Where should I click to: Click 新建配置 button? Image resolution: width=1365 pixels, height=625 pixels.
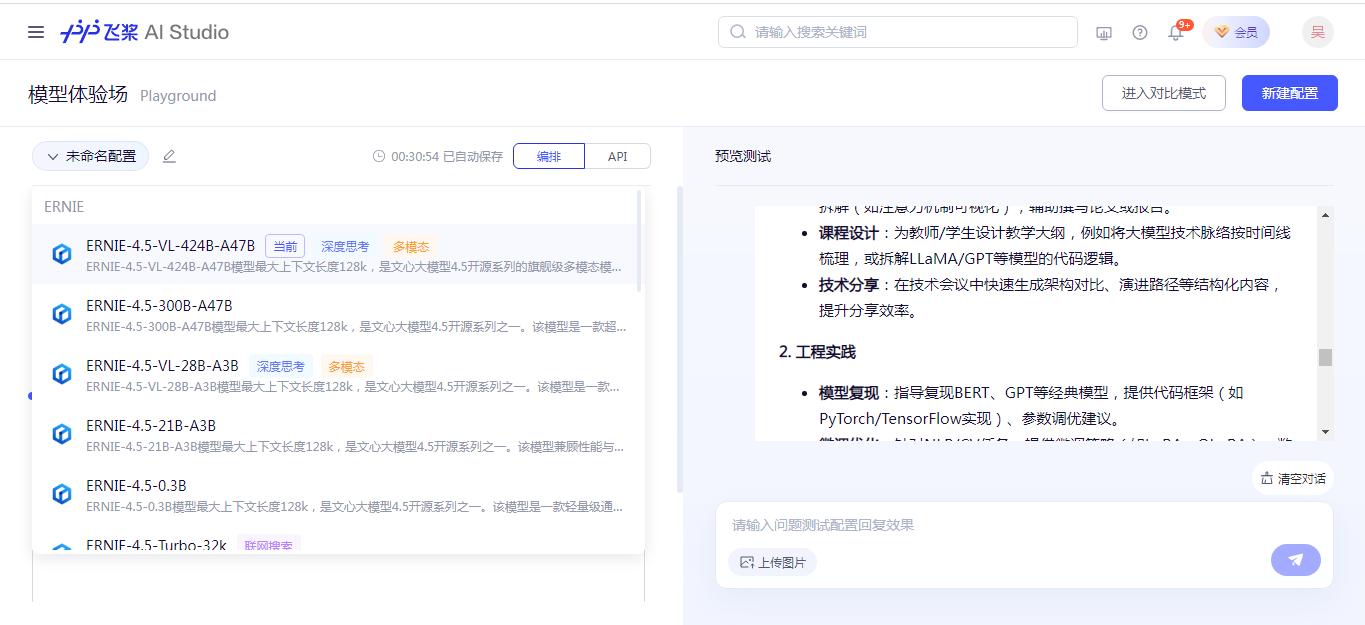click(1290, 93)
